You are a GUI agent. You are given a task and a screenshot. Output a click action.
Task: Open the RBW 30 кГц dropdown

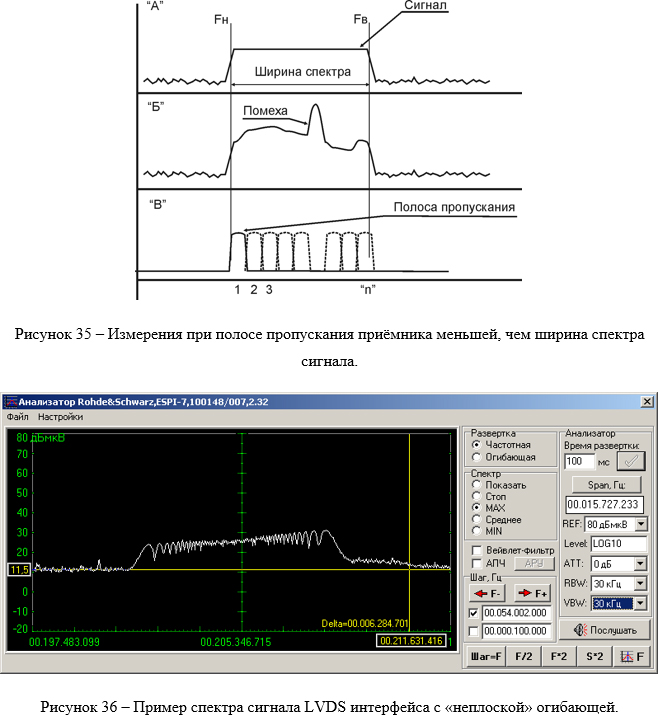641,584
